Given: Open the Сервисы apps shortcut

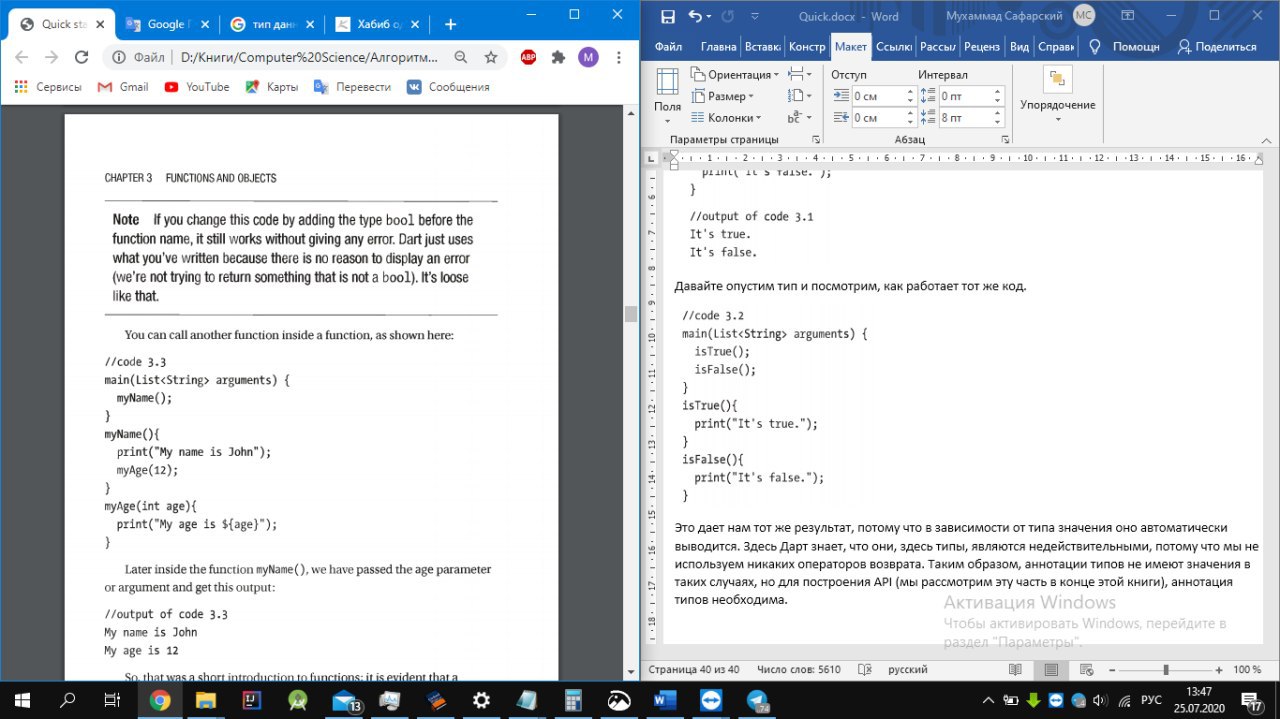Looking at the screenshot, I should [x=48, y=87].
